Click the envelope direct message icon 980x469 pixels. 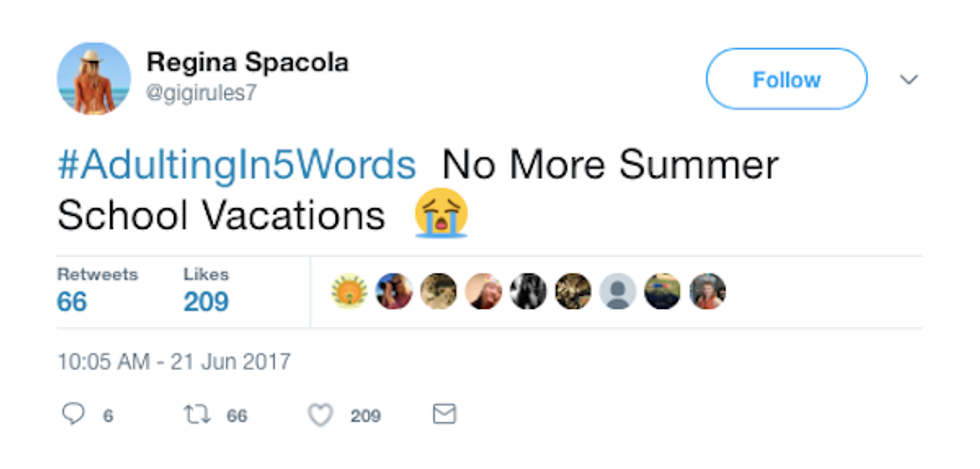pyautogui.click(x=444, y=414)
